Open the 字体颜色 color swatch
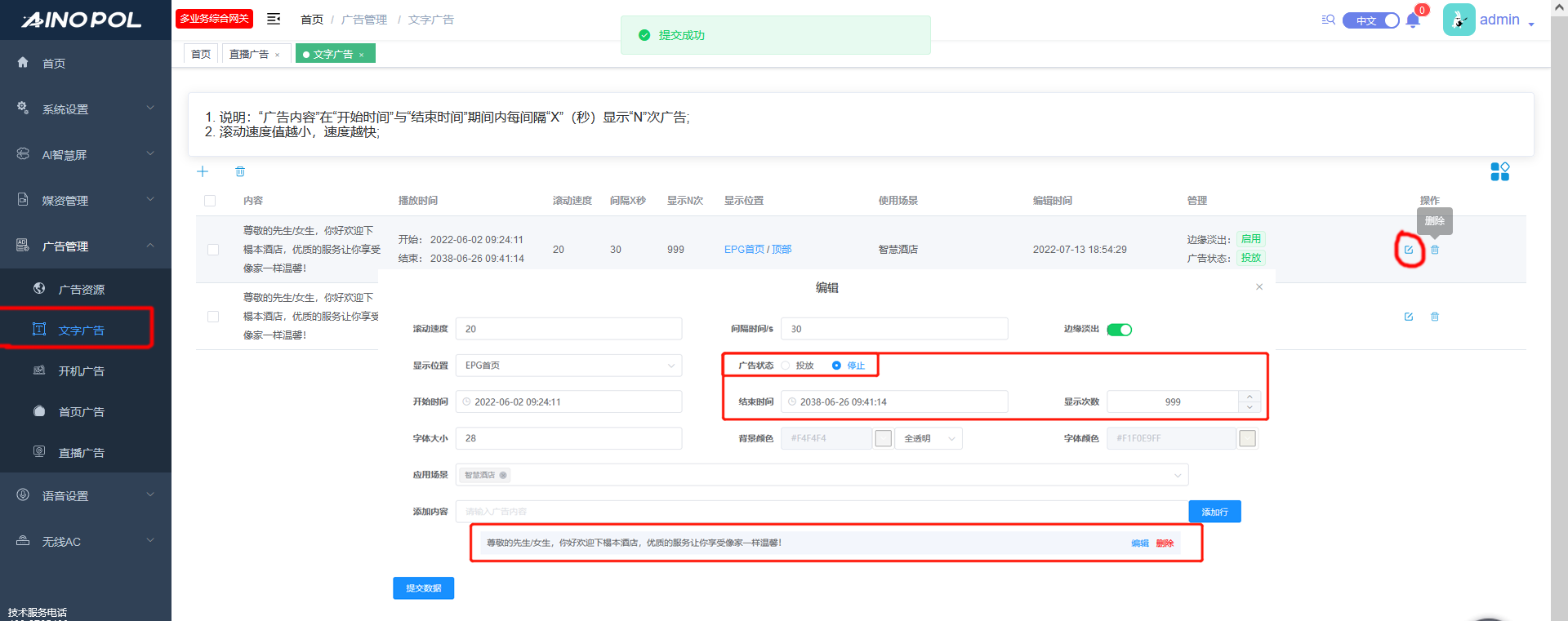The height and width of the screenshot is (621, 1568). pyautogui.click(x=1247, y=439)
